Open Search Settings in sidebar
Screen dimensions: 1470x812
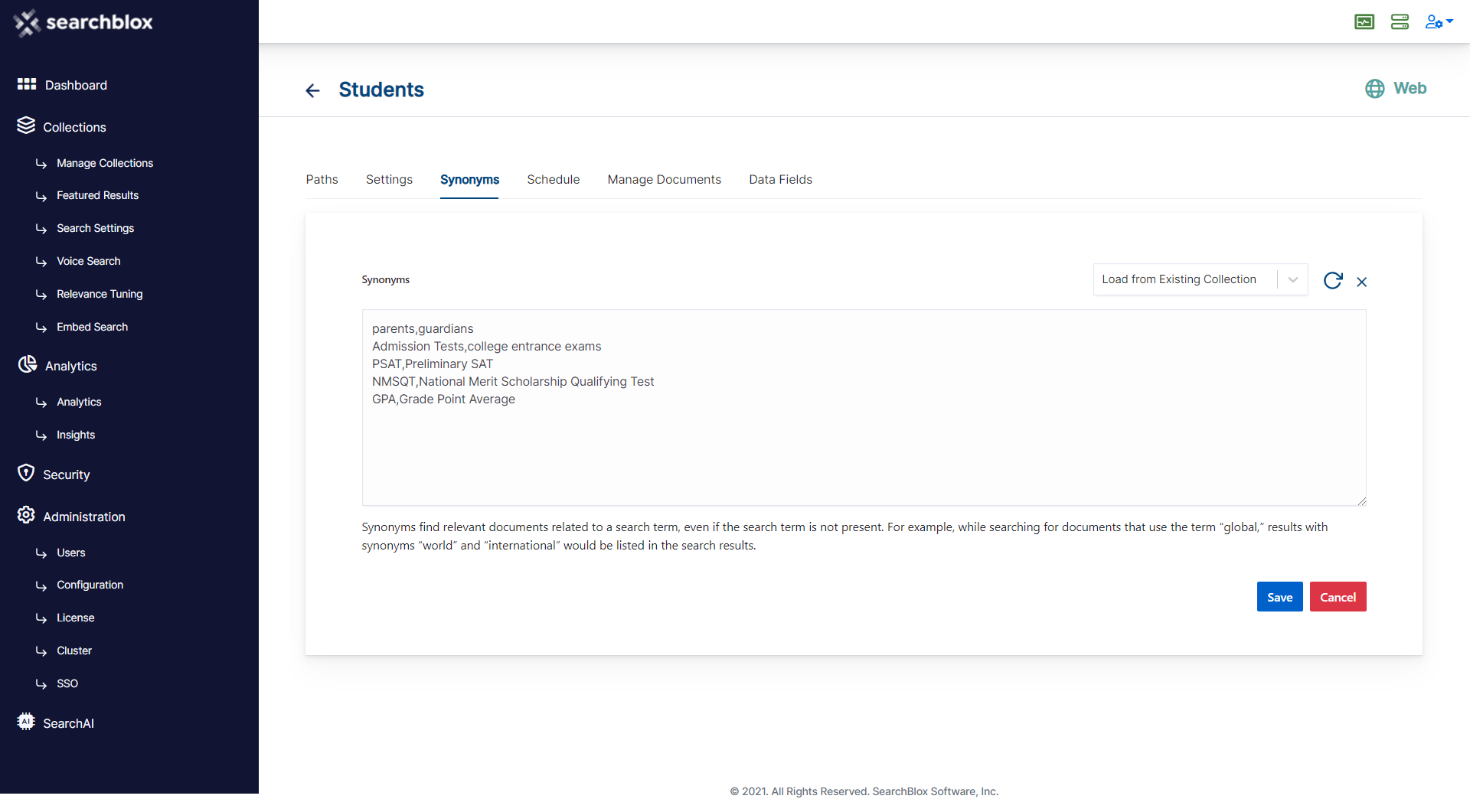tap(95, 228)
